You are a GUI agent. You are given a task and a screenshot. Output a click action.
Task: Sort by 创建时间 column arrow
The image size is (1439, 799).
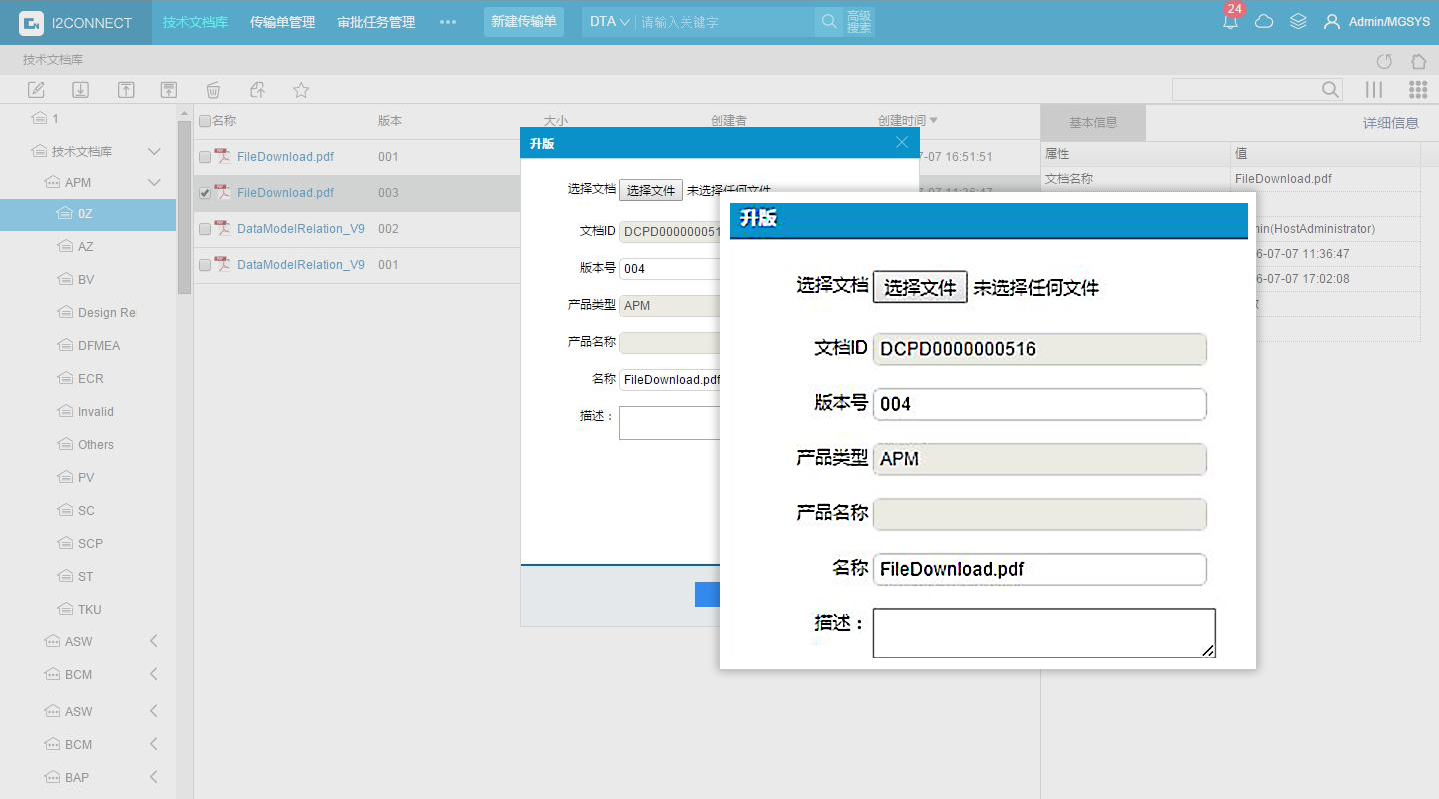tap(934, 120)
